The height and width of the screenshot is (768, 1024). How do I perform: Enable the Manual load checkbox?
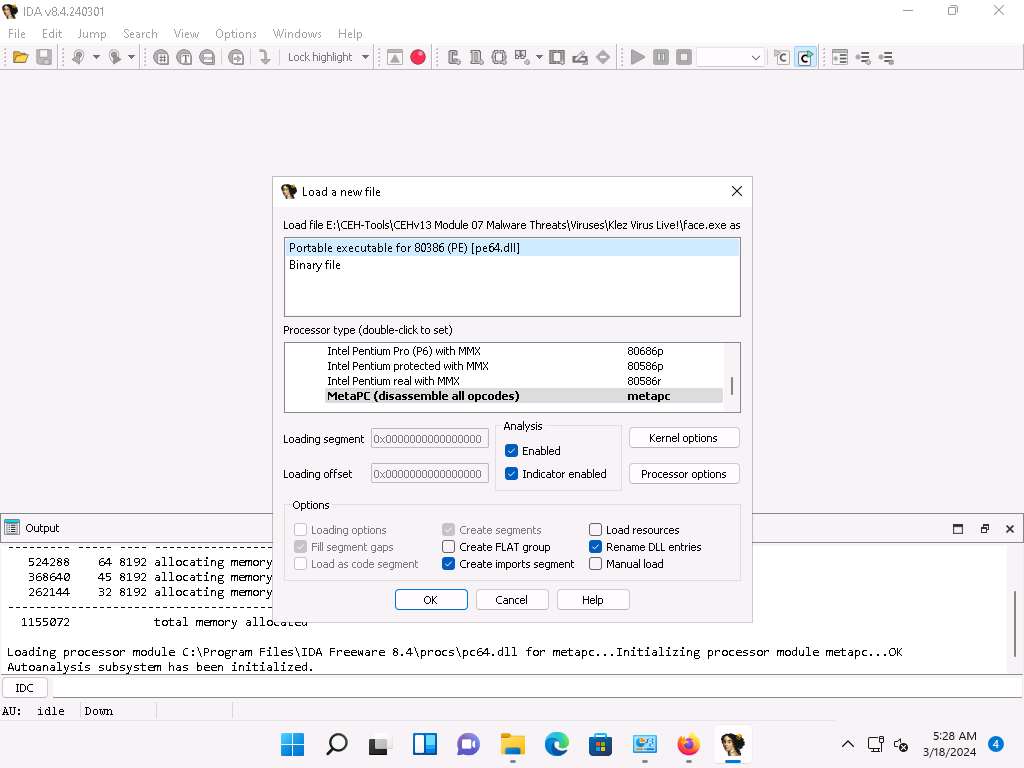point(596,564)
